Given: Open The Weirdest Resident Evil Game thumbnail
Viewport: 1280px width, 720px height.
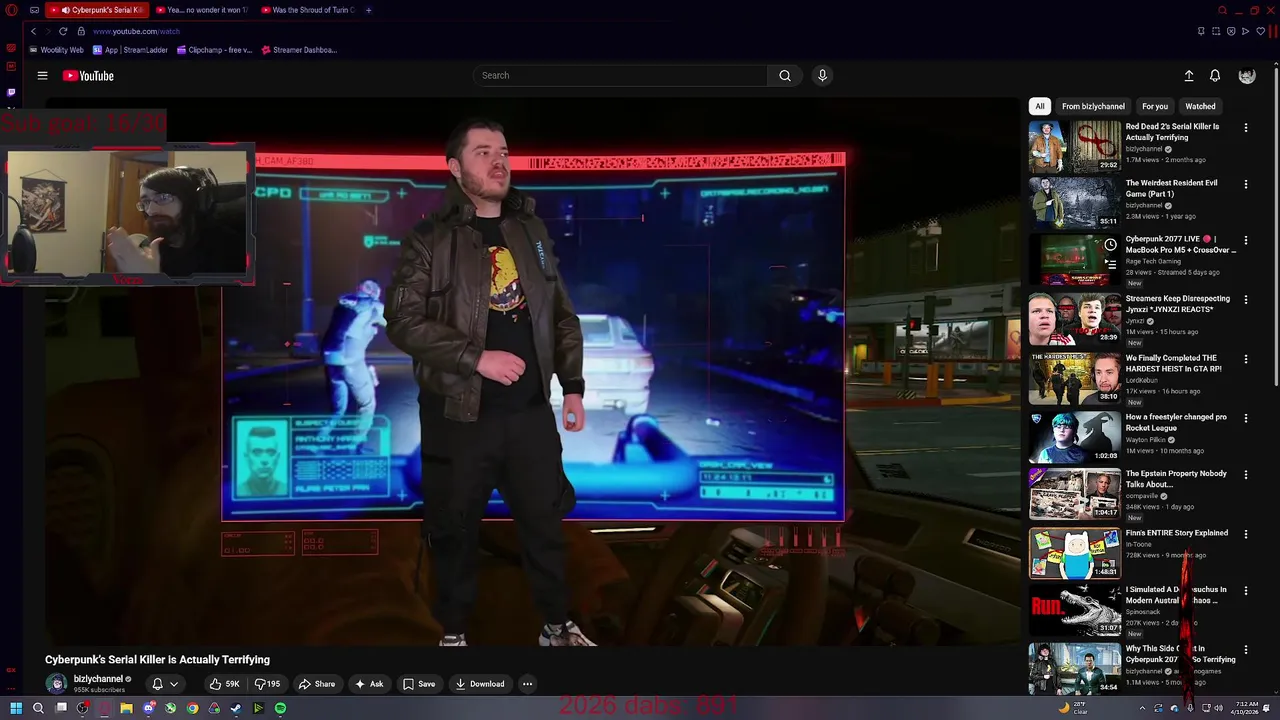Looking at the screenshot, I should (1075, 203).
